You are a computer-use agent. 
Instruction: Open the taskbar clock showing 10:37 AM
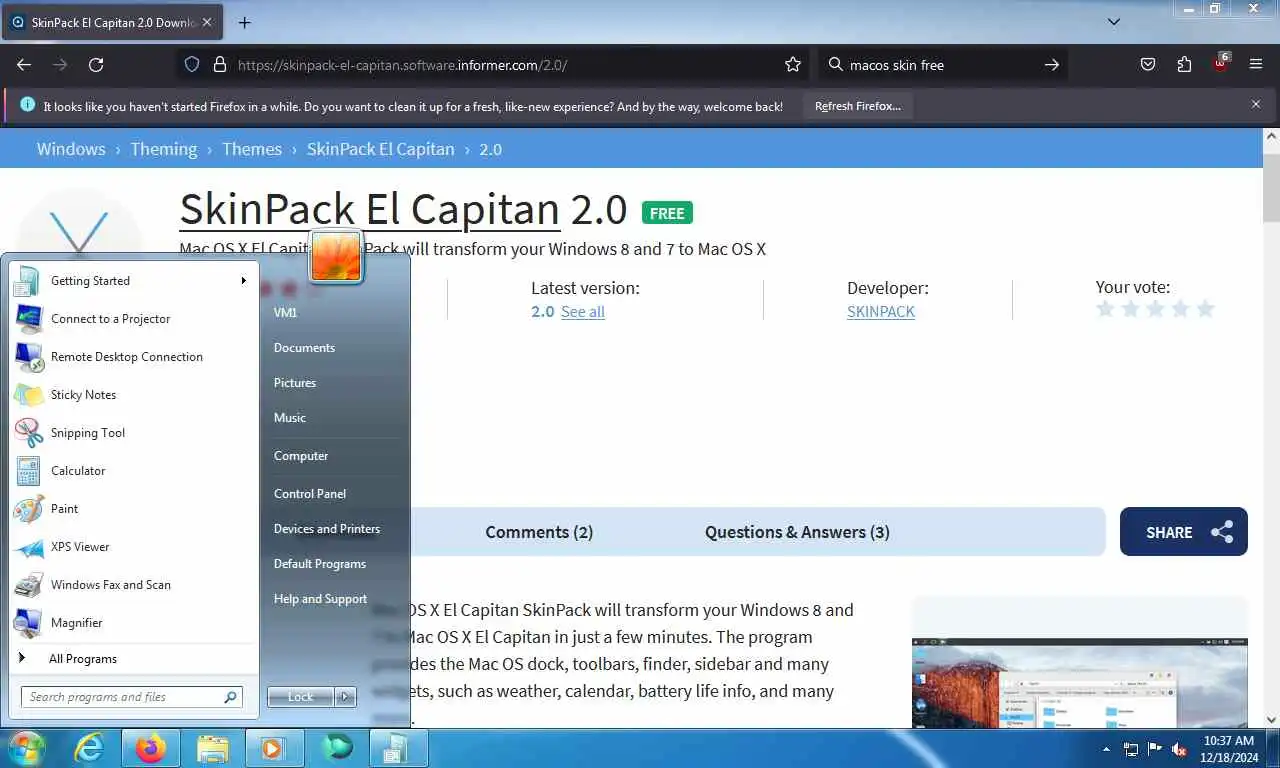[1229, 749]
